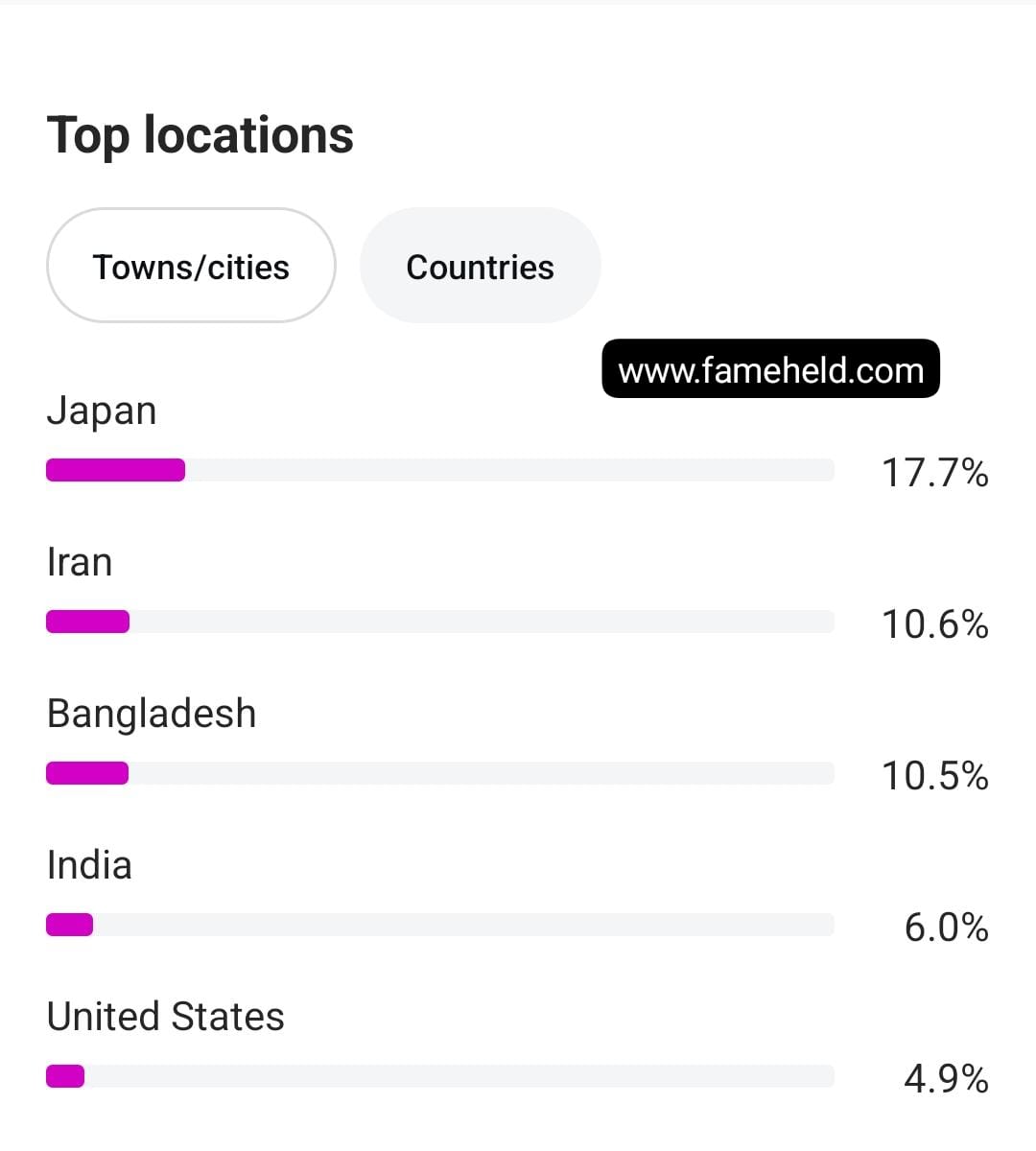Click the magenta fill of India's bar
The height and width of the screenshot is (1151, 1036).
[x=70, y=925]
